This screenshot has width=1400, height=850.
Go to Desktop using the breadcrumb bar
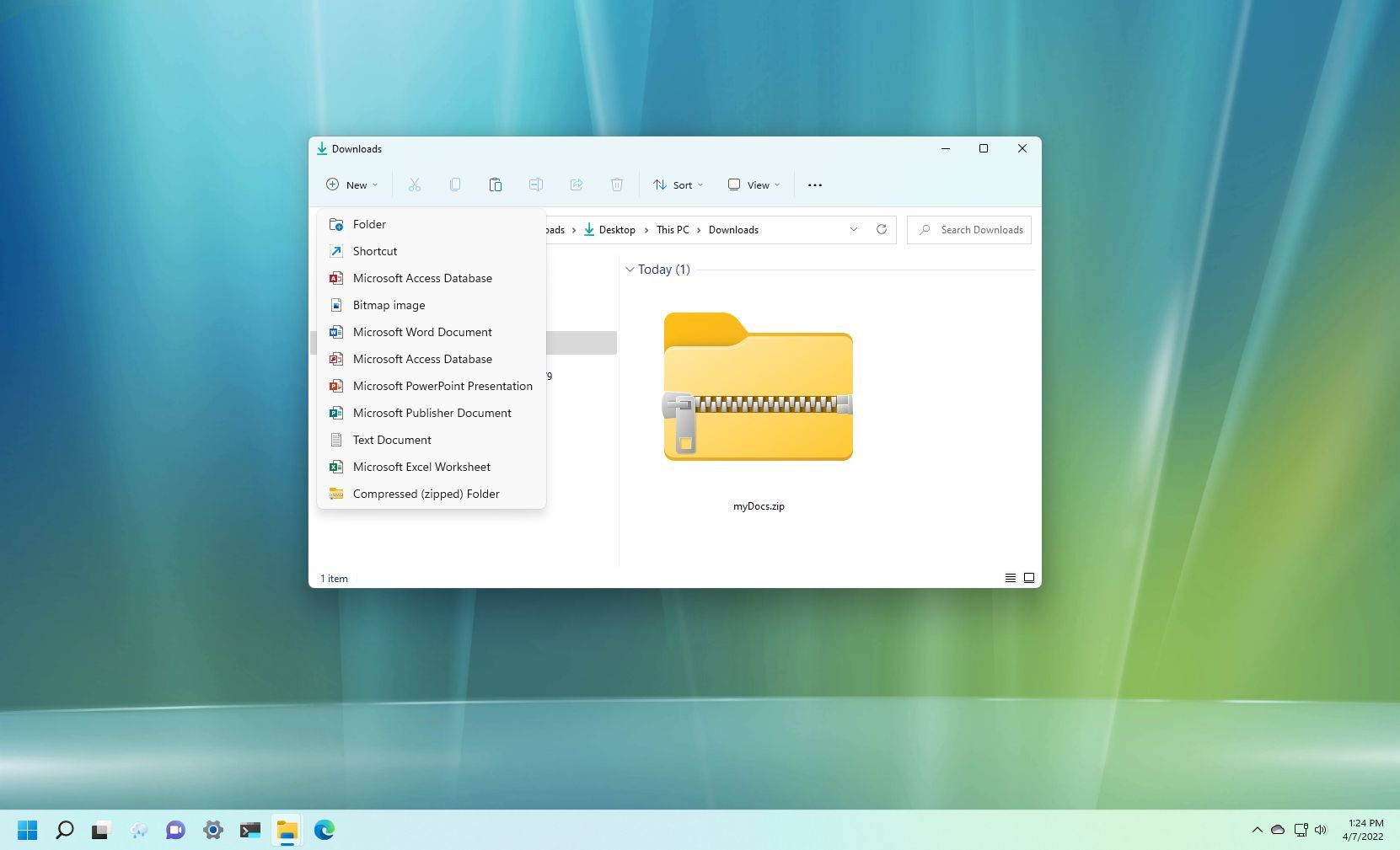[617, 229]
